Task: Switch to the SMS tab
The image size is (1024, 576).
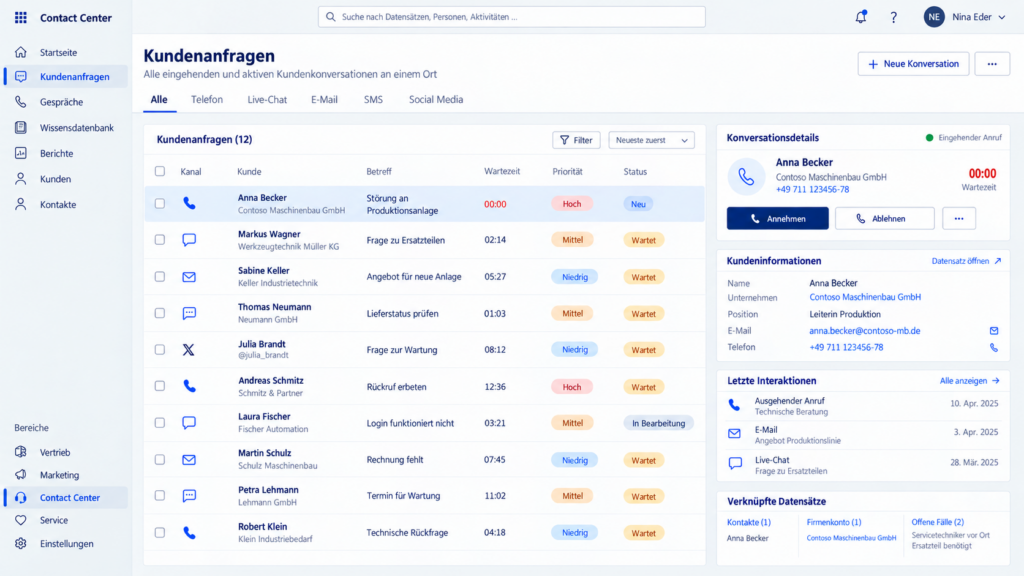Action: (x=373, y=99)
